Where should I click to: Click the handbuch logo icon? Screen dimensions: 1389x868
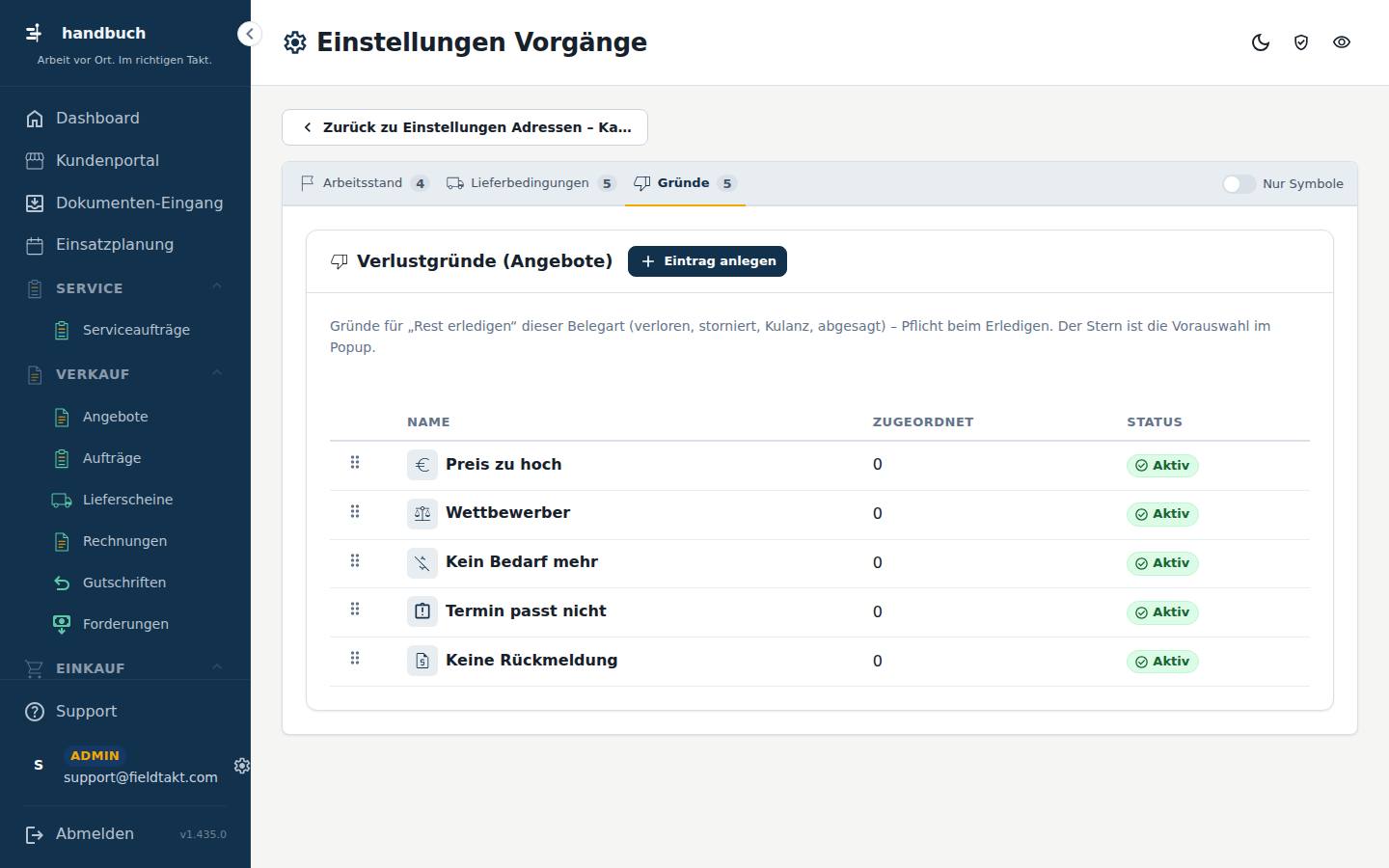(34, 33)
